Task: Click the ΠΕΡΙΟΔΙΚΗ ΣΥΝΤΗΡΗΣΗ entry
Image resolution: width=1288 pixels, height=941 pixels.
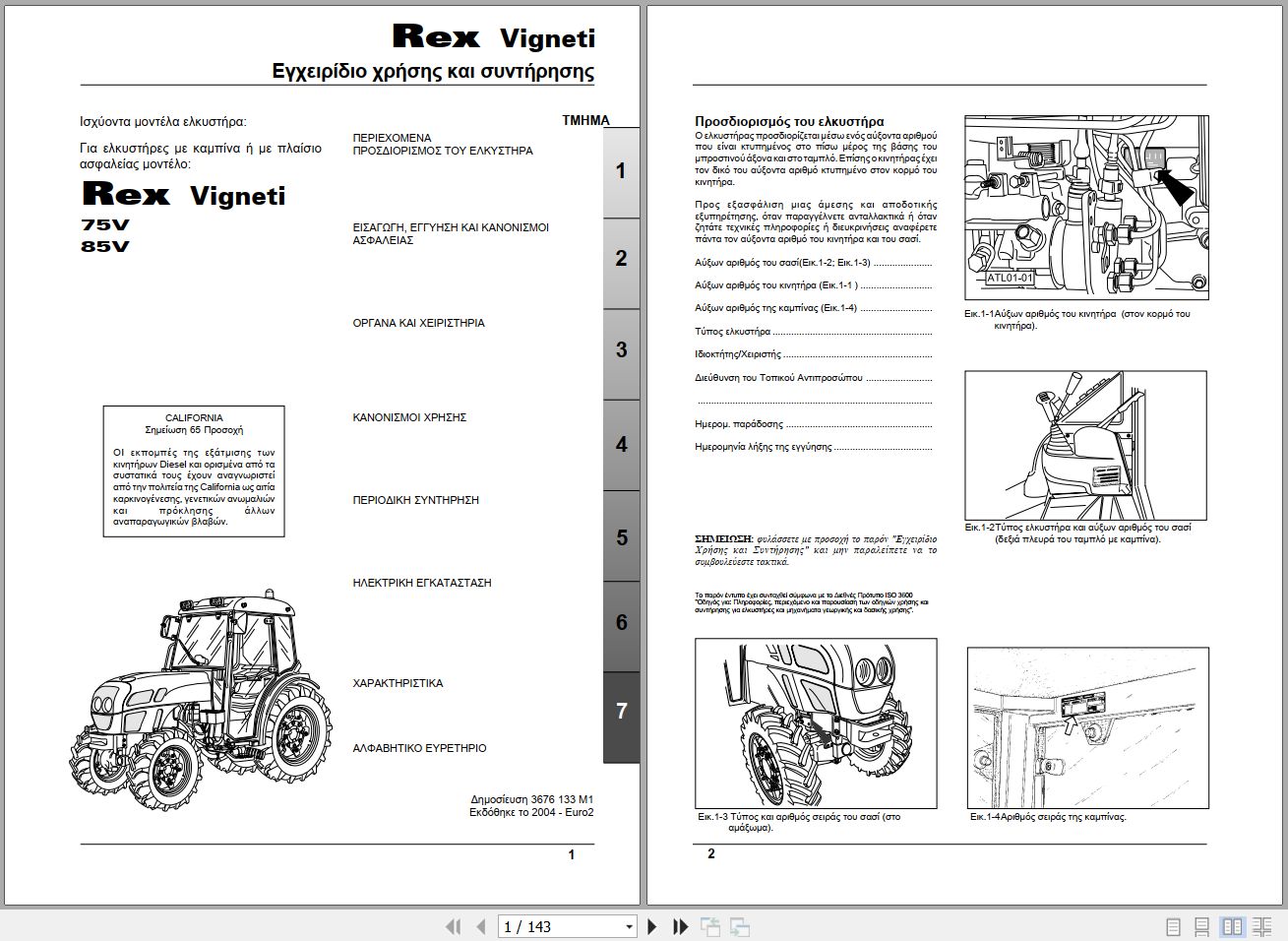Action: pyautogui.click(x=415, y=500)
